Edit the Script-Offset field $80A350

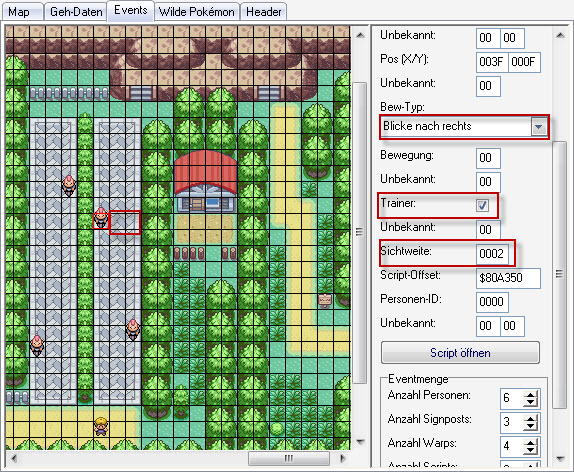508,278
